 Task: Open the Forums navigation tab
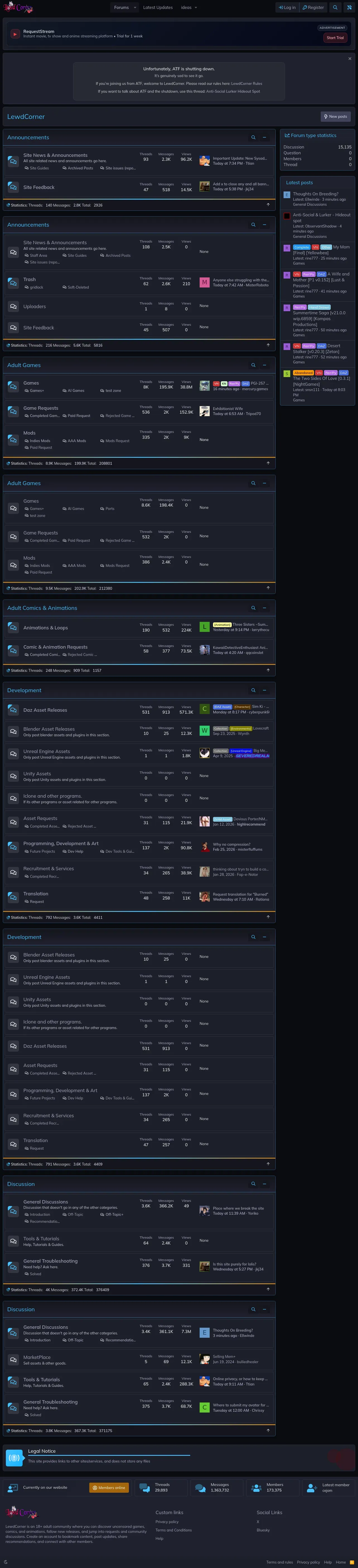point(121,7)
